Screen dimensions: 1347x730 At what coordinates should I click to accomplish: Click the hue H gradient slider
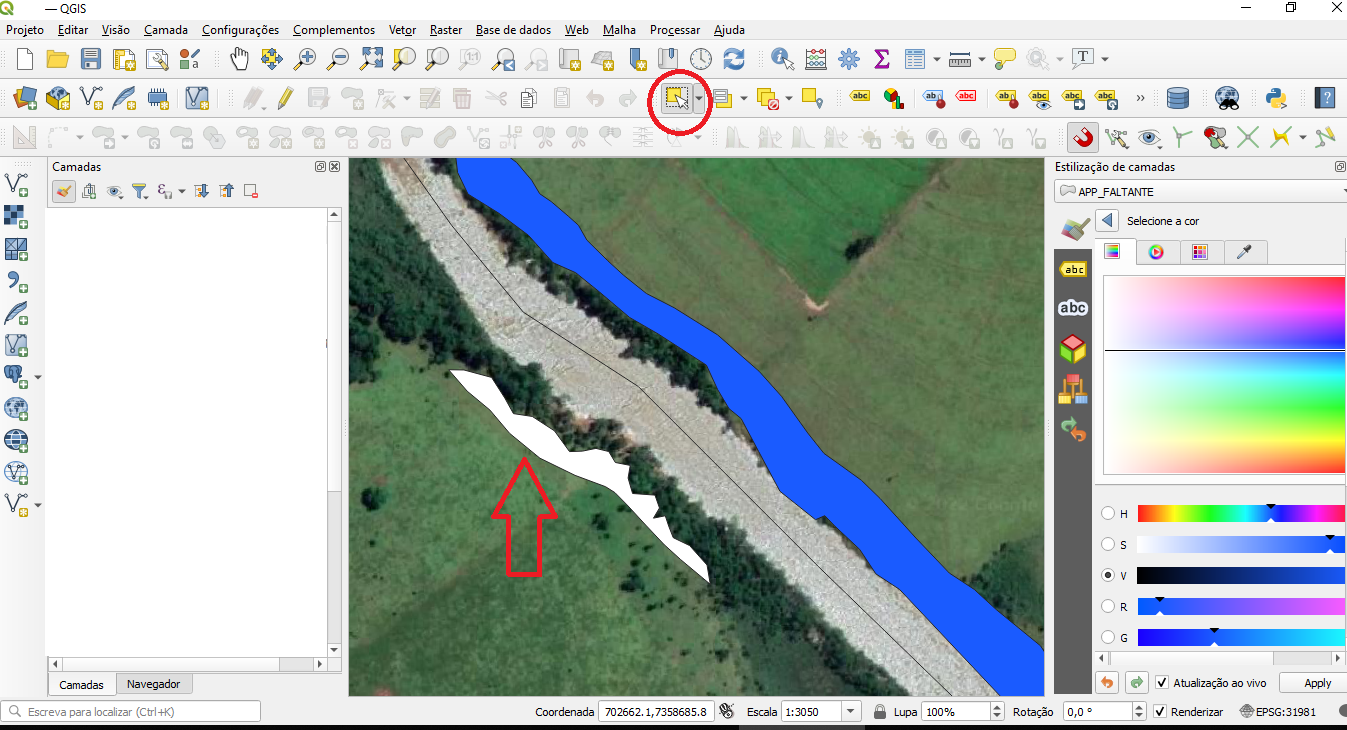coord(1241,513)
